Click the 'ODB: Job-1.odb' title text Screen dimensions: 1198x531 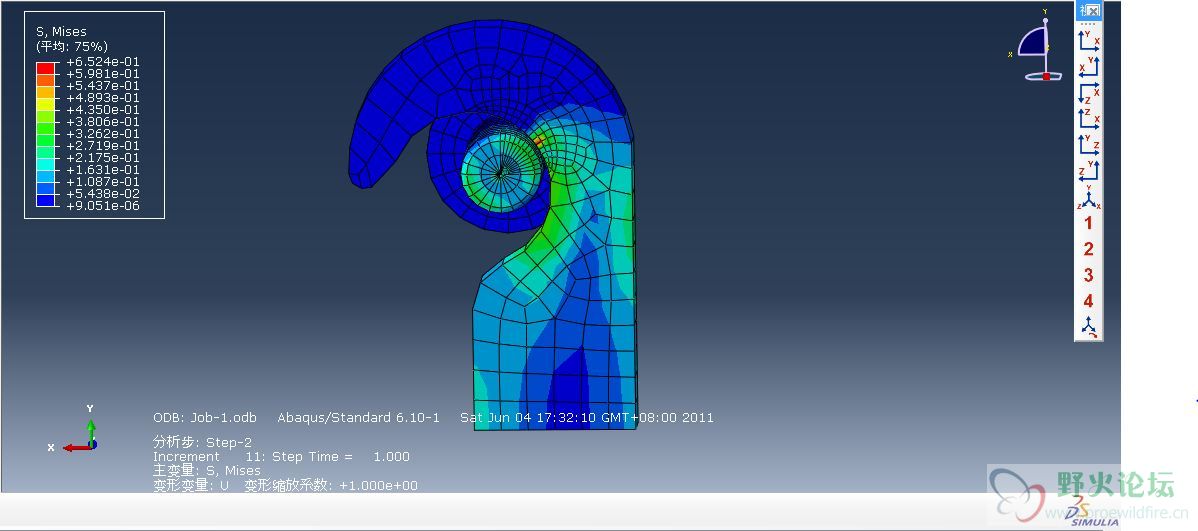[x=205, y=418]
